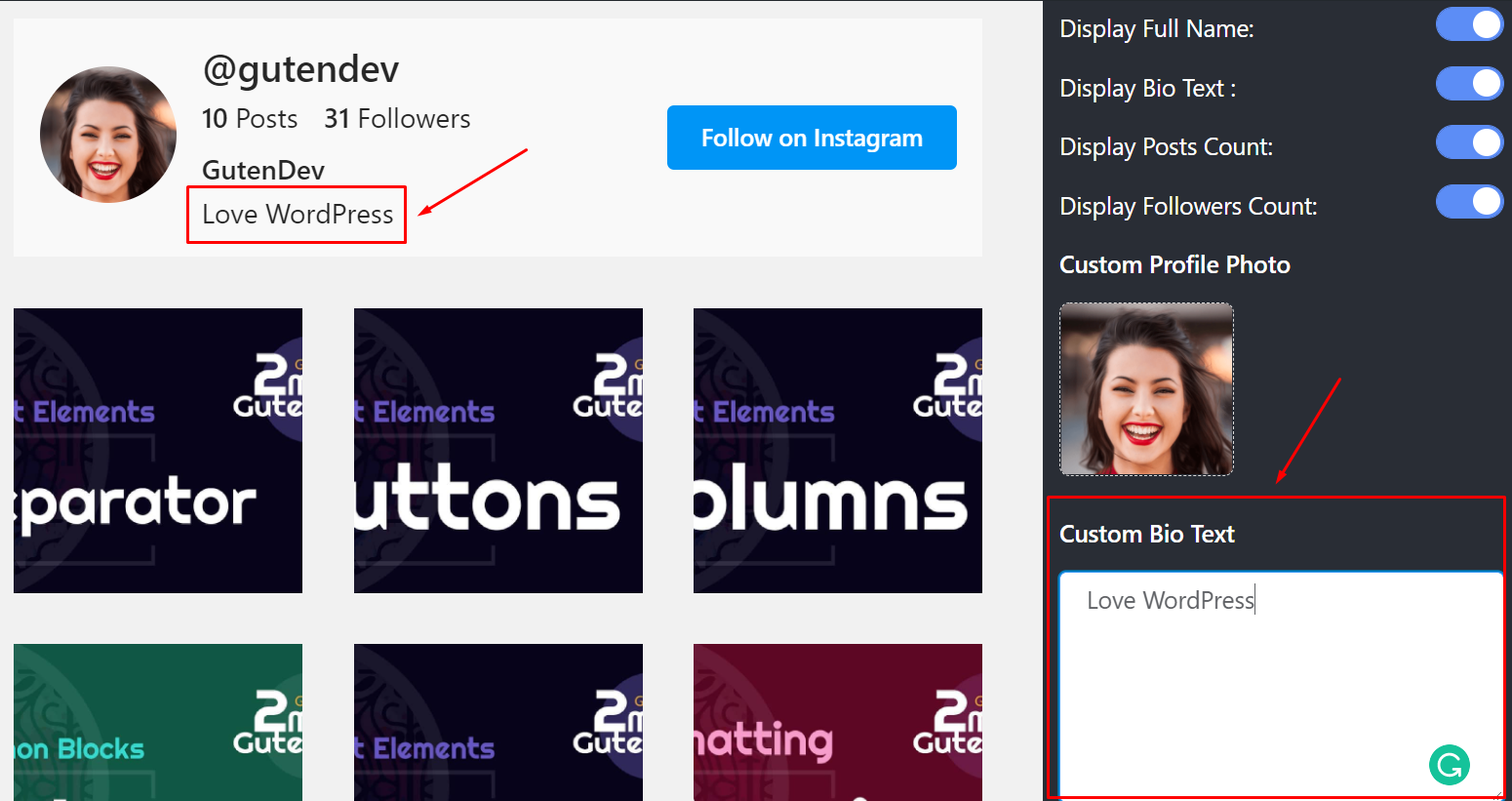Click the 10 Posts count

(x=250, y=119)
